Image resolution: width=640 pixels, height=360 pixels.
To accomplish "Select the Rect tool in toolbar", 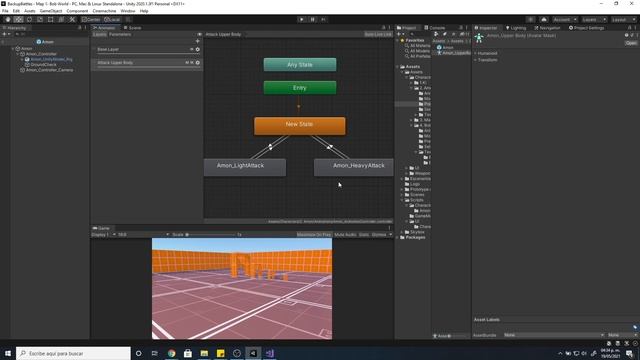I will coord(50,20).
